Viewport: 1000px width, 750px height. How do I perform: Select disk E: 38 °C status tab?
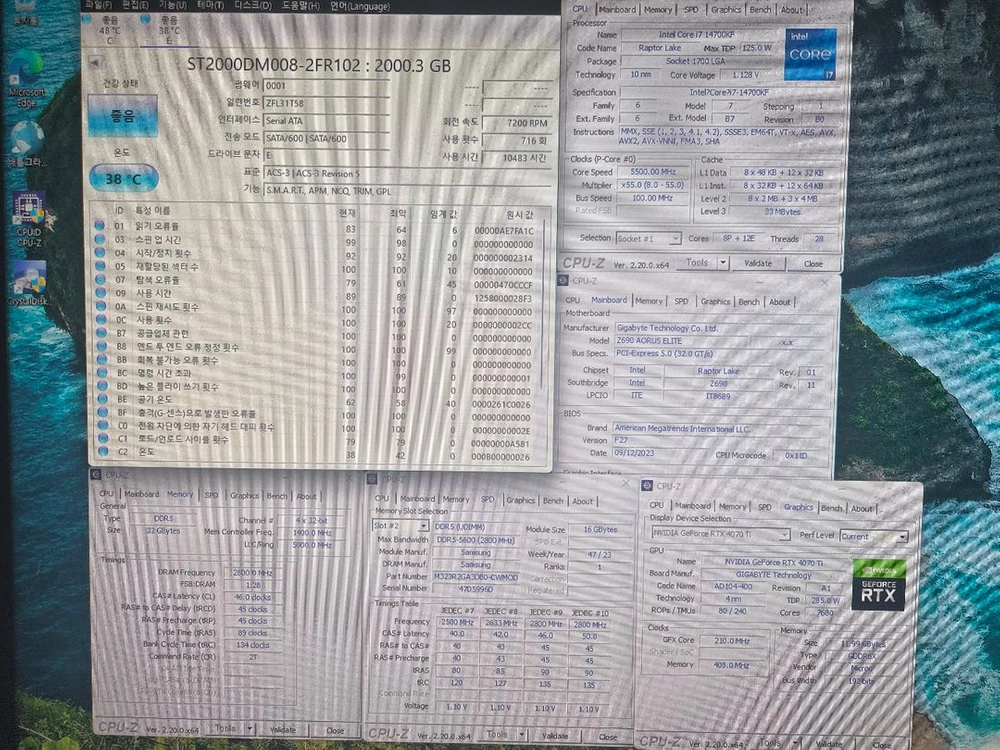(168, 29)
